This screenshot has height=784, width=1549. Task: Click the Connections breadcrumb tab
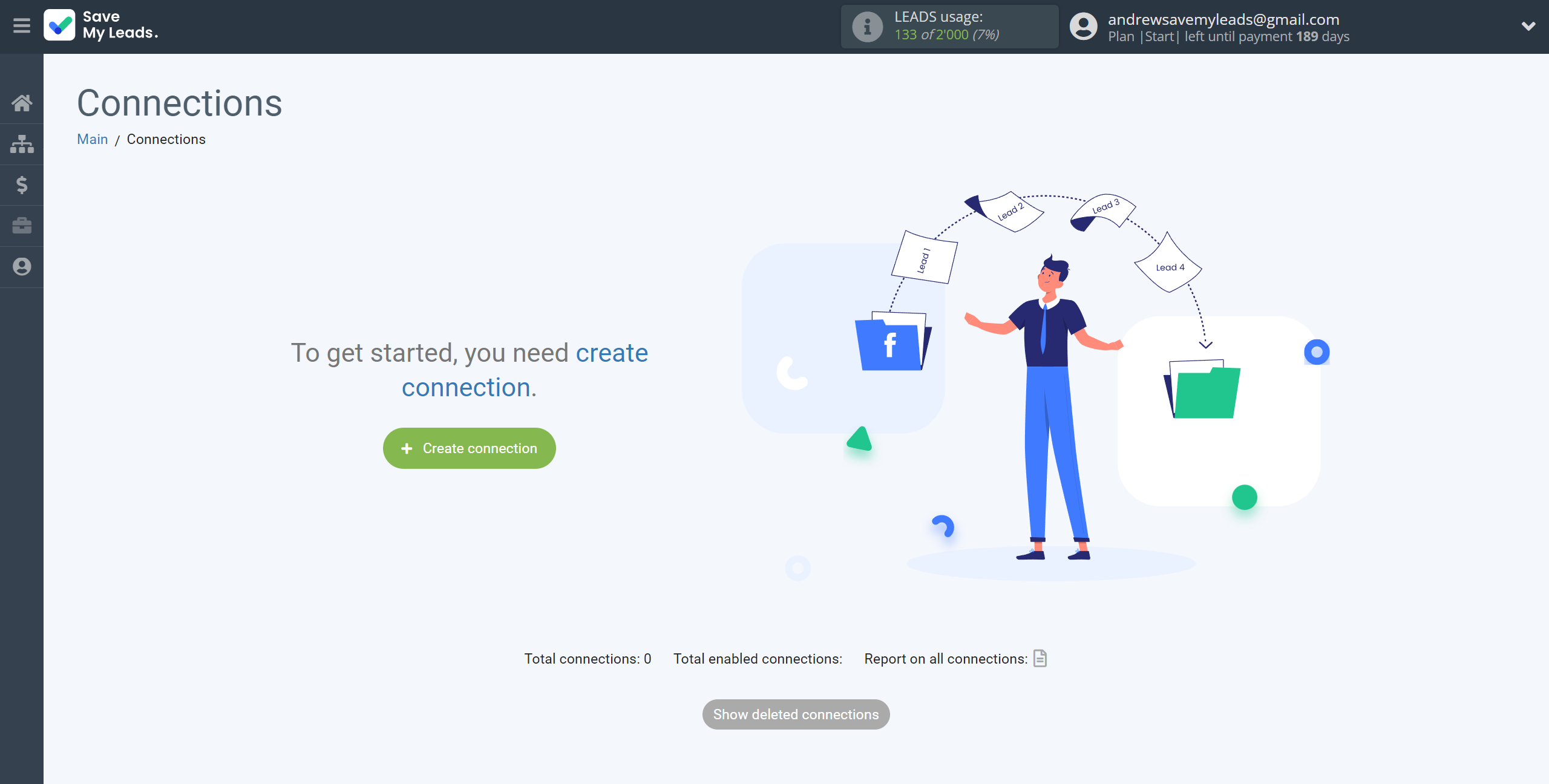[165, 139]
